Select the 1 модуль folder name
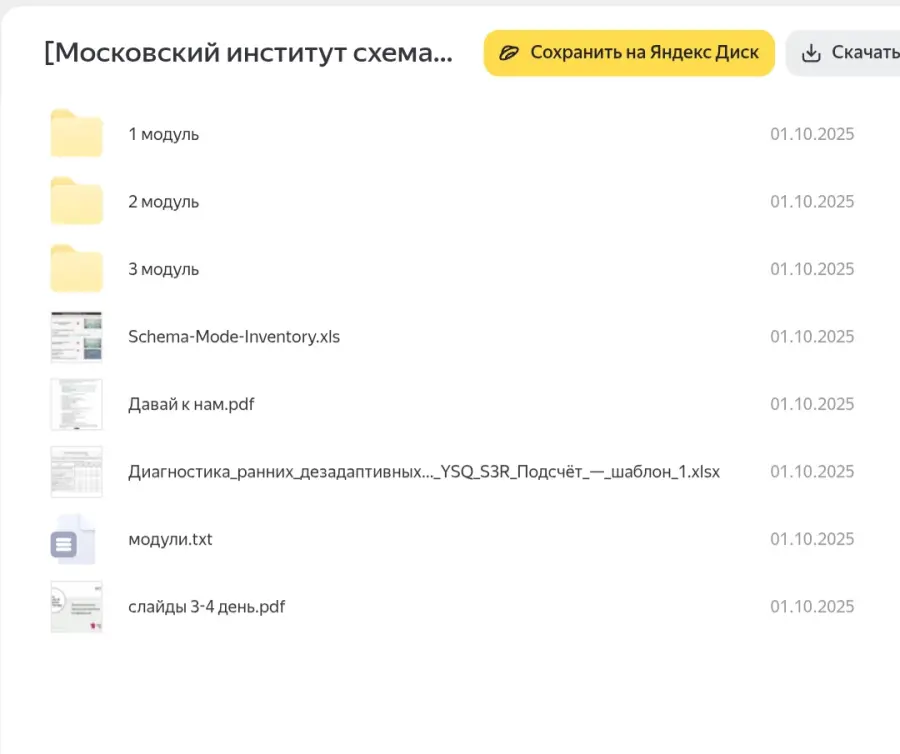Viewport: 900px width, 754px height. 164,134
